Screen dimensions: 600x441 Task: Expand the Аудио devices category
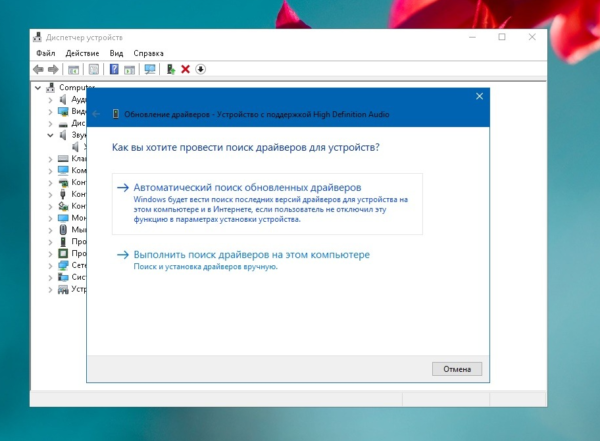[51, 100]
